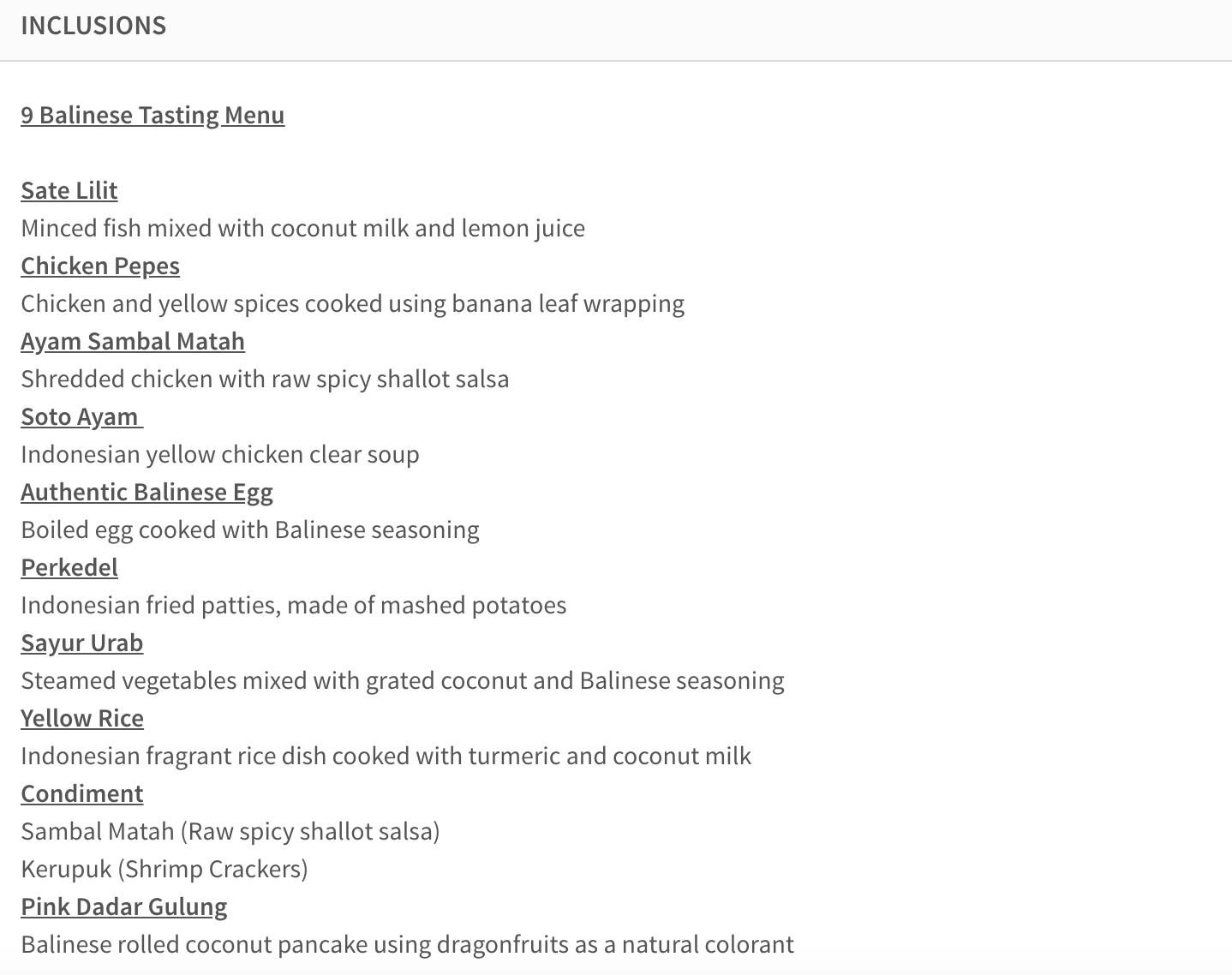Click the shredded chicken description line
This screenshot has height=975, width=1232.
pos(265,379)
